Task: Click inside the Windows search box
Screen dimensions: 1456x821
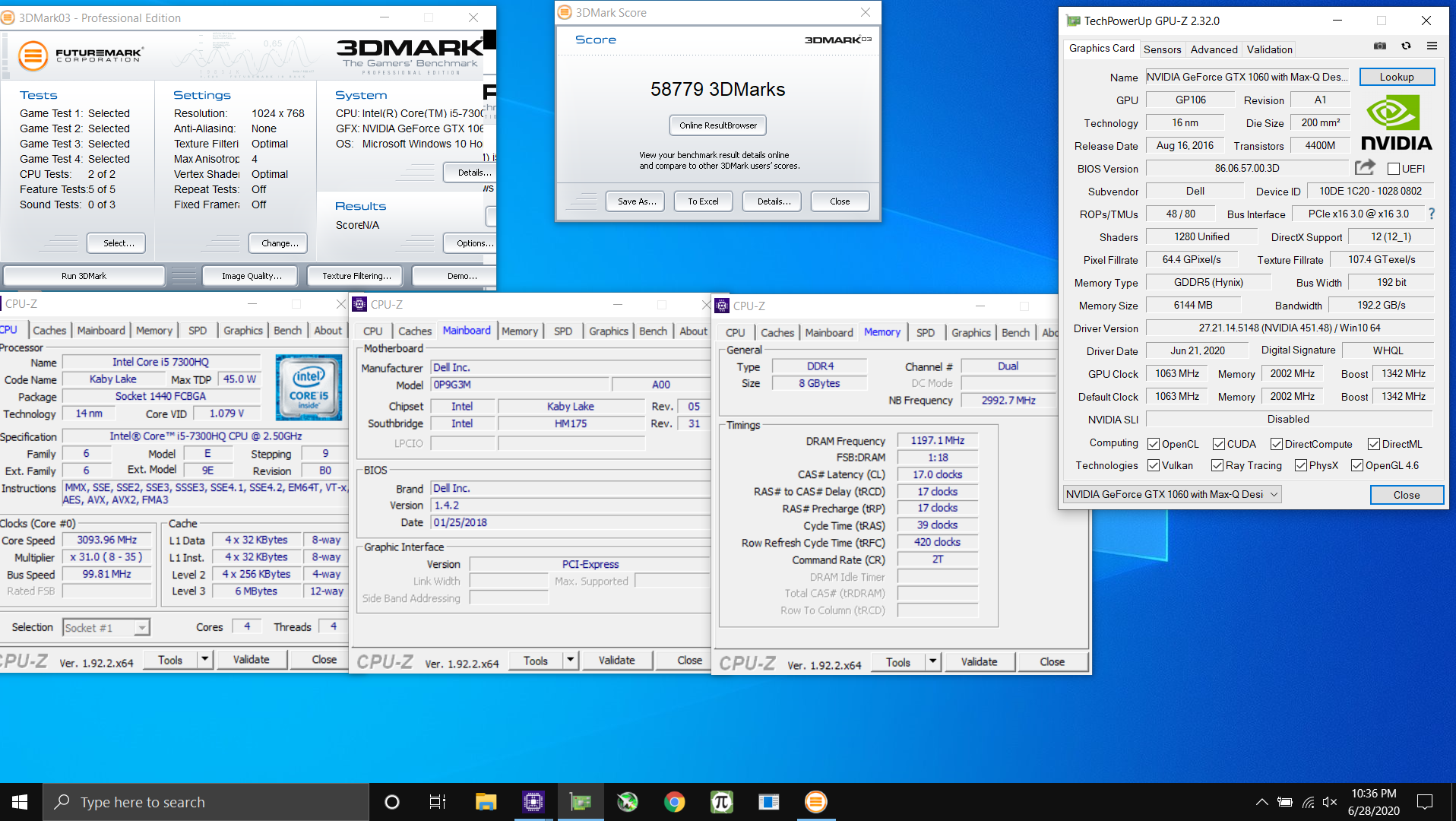Action: (205, 802)
